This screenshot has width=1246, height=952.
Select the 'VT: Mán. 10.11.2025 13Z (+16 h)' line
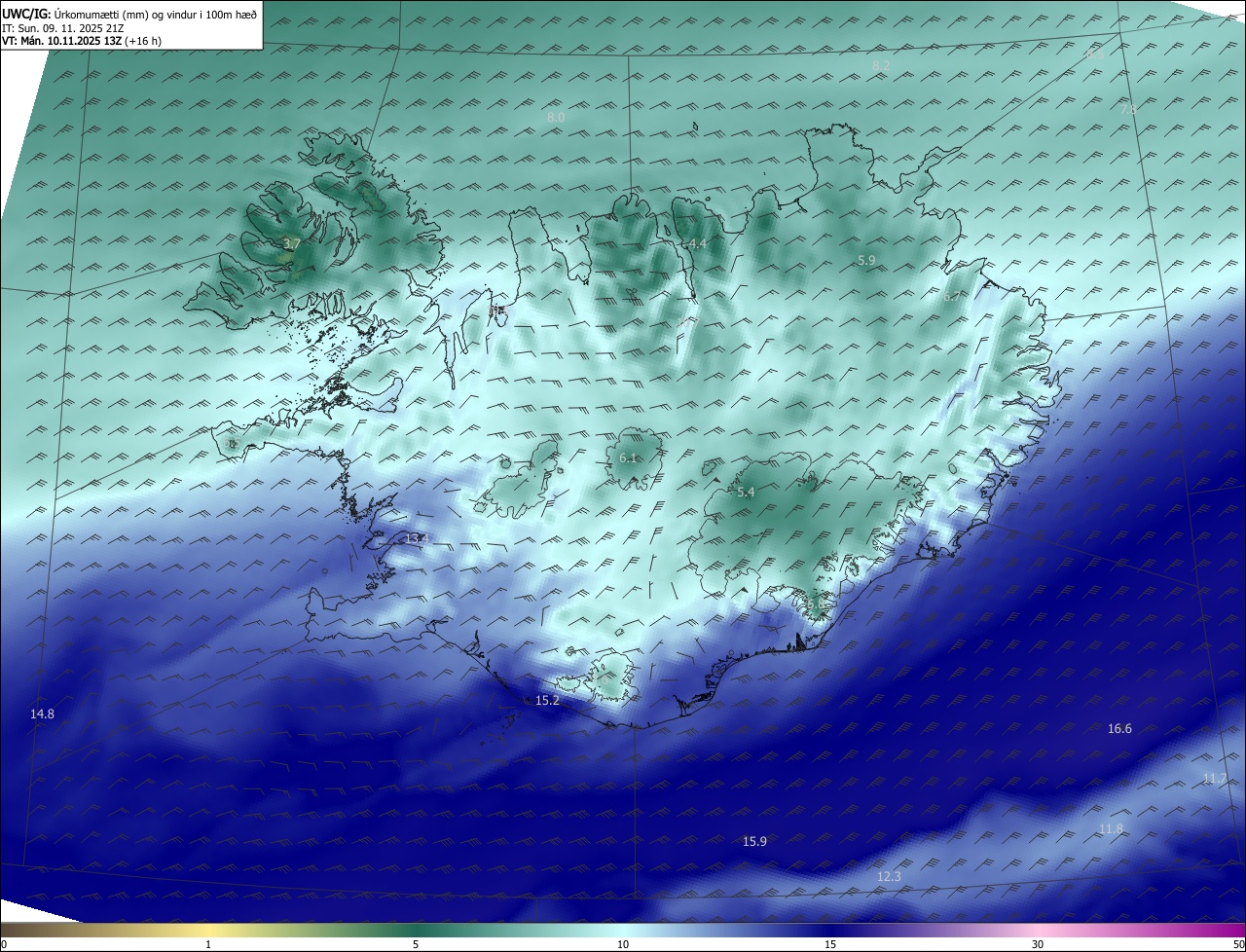click(x=81, y=42)
